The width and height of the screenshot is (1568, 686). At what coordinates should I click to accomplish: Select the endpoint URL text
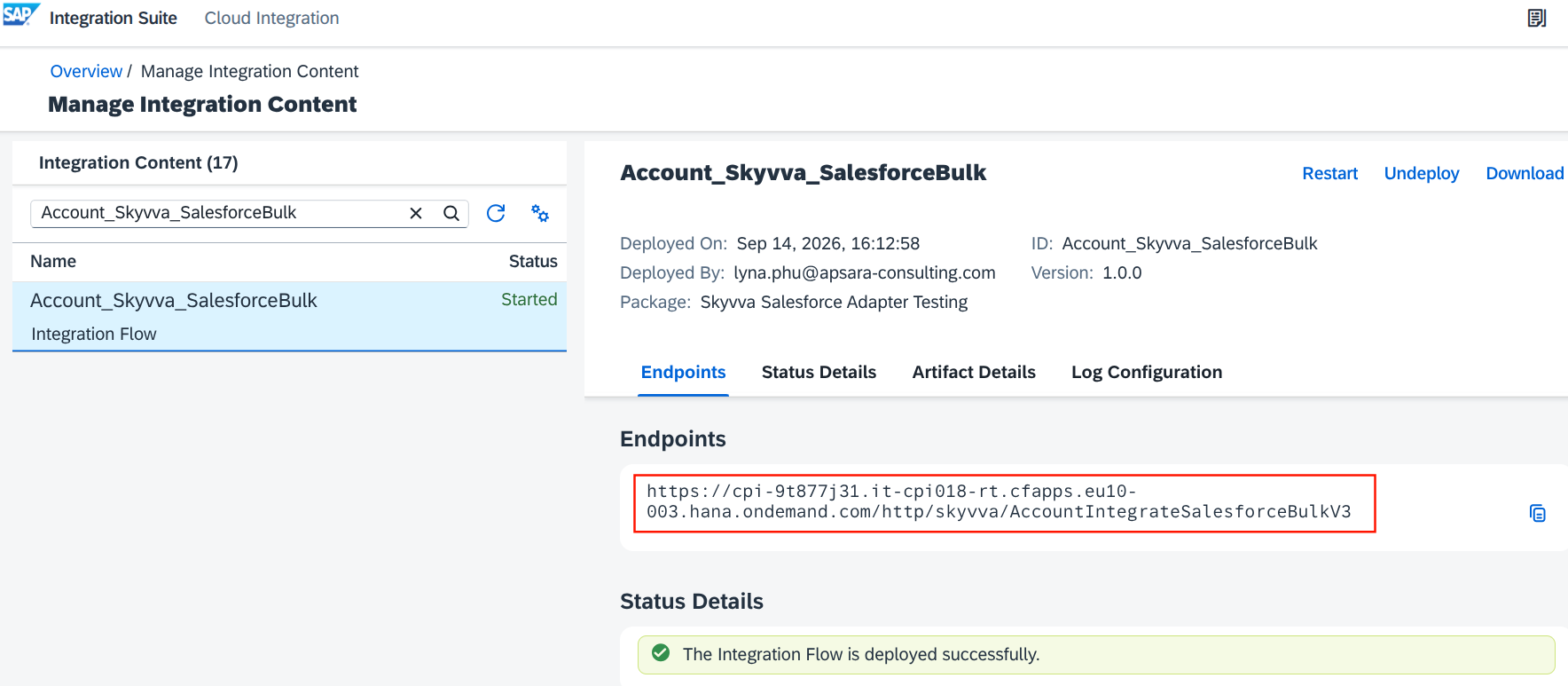[999, 501]
